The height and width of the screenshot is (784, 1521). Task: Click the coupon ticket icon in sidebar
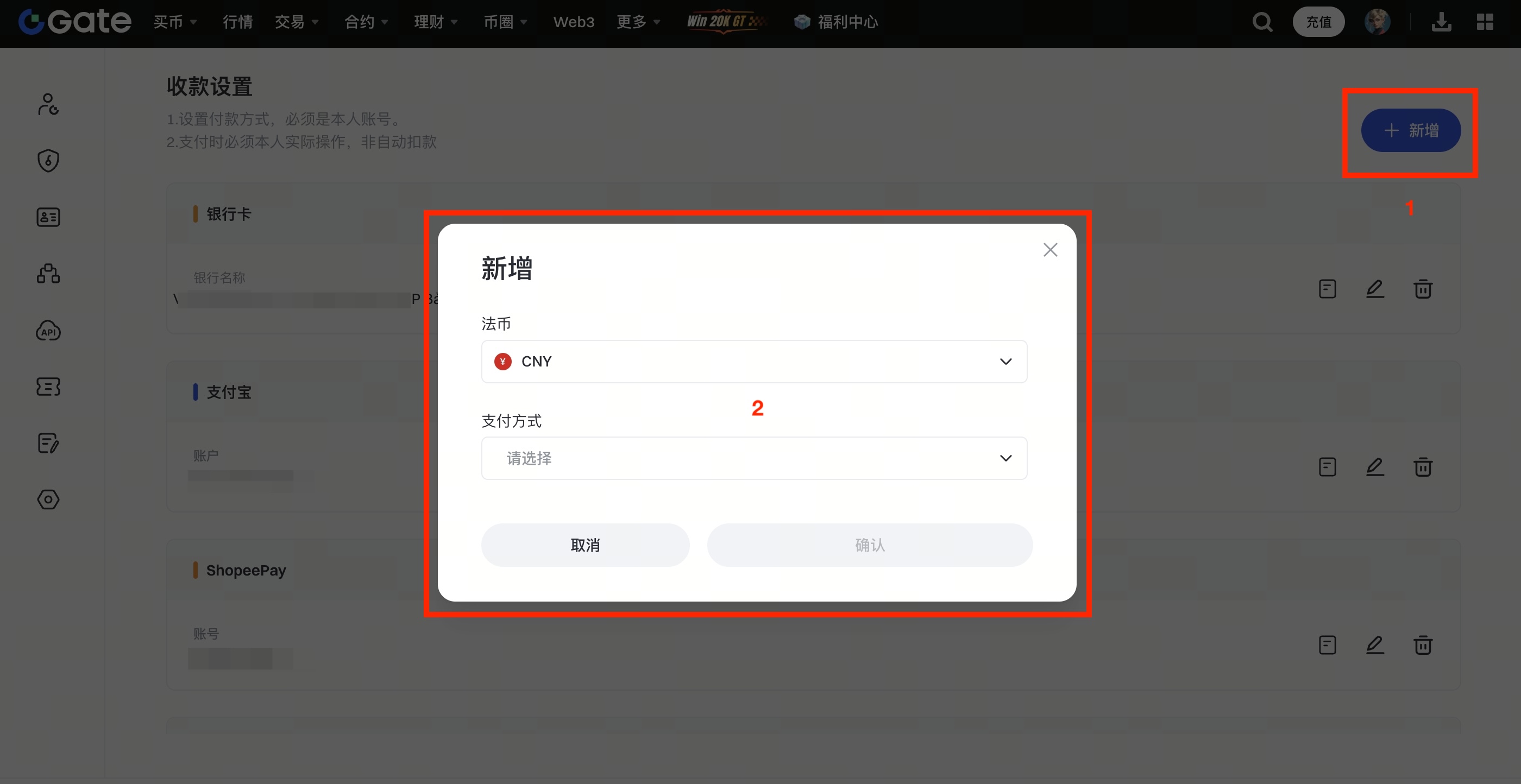48,387
